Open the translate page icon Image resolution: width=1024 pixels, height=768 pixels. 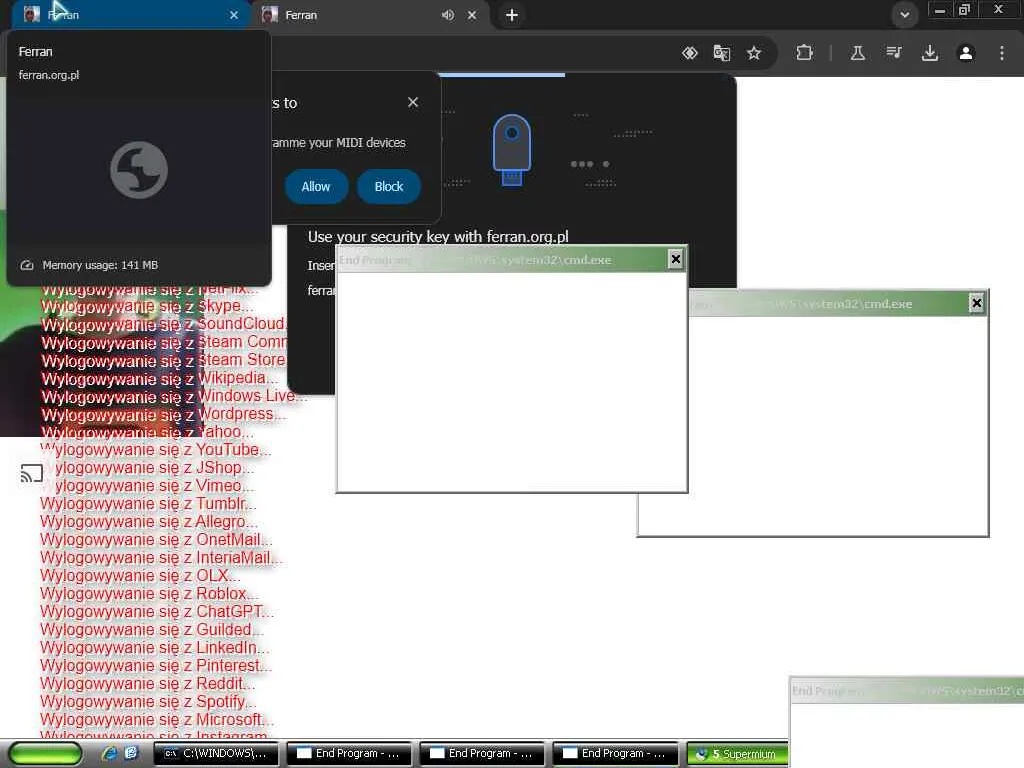722,53
